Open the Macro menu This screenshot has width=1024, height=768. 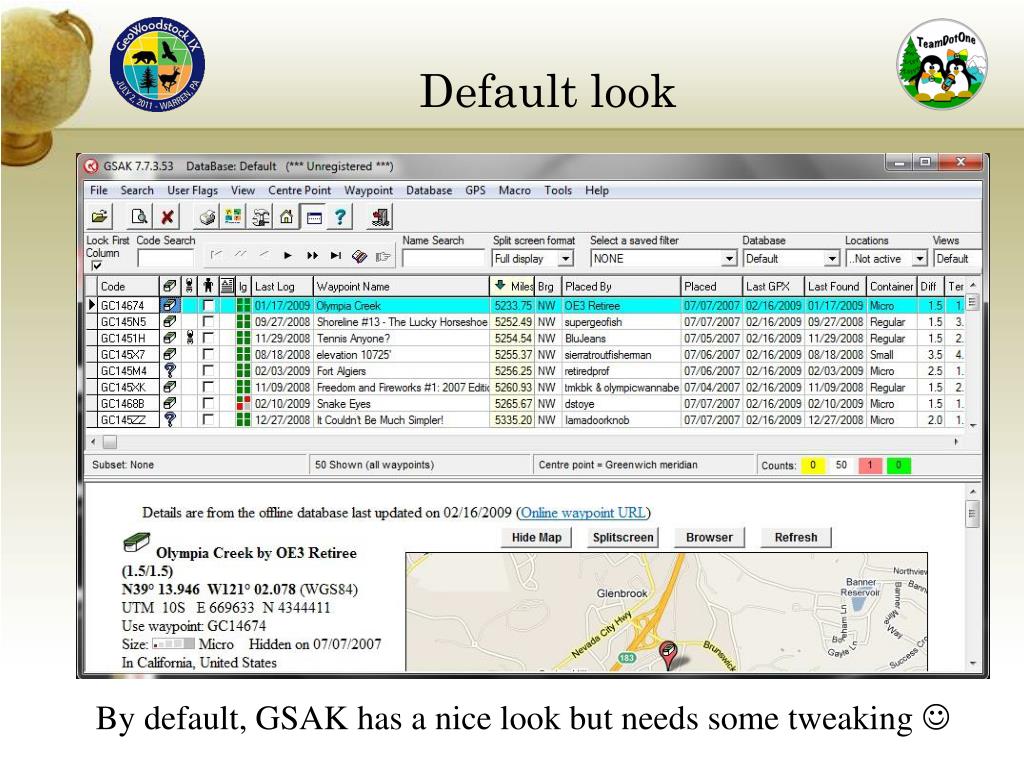click(514, 190)
